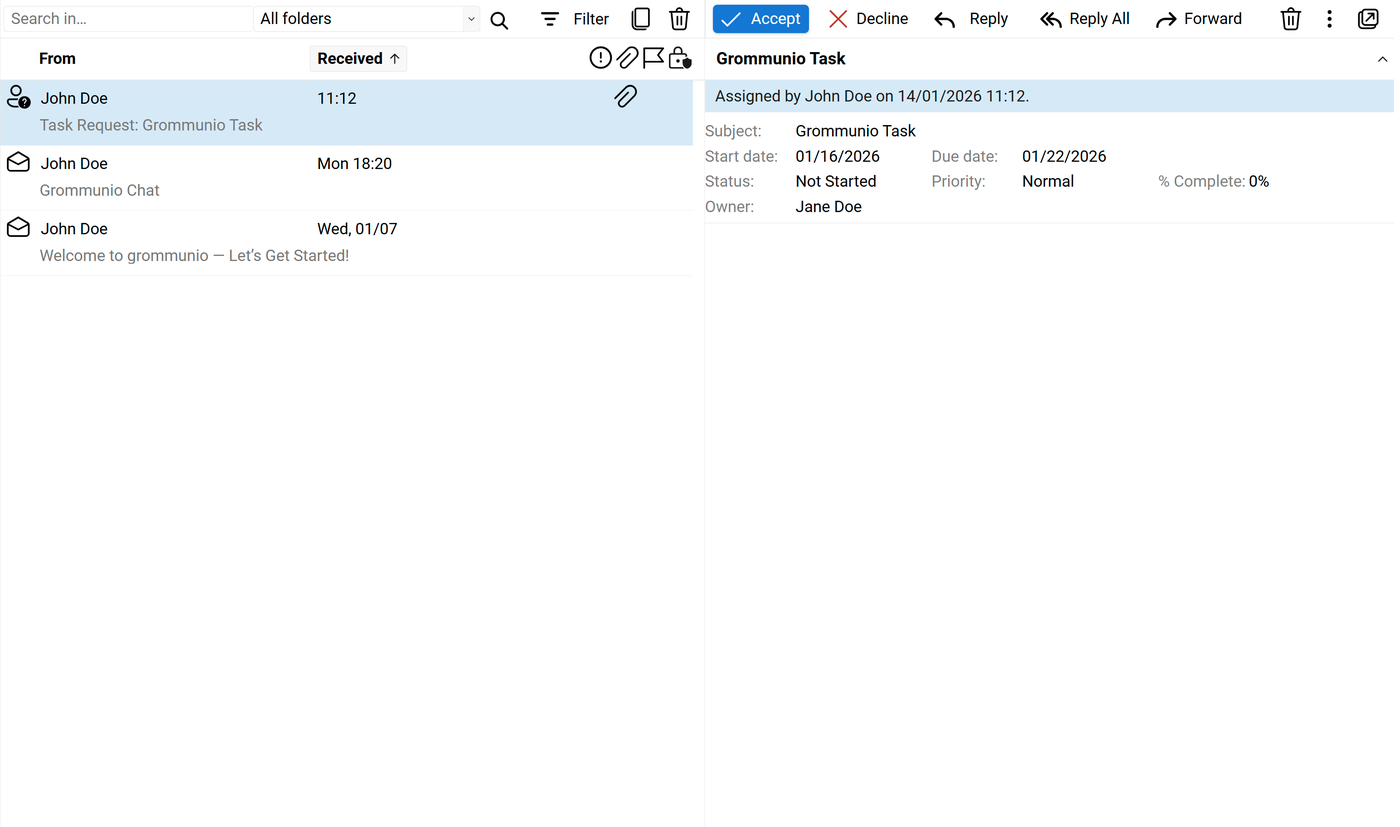
Task: Click the 11:12 received time
Action: coord(337,98)
